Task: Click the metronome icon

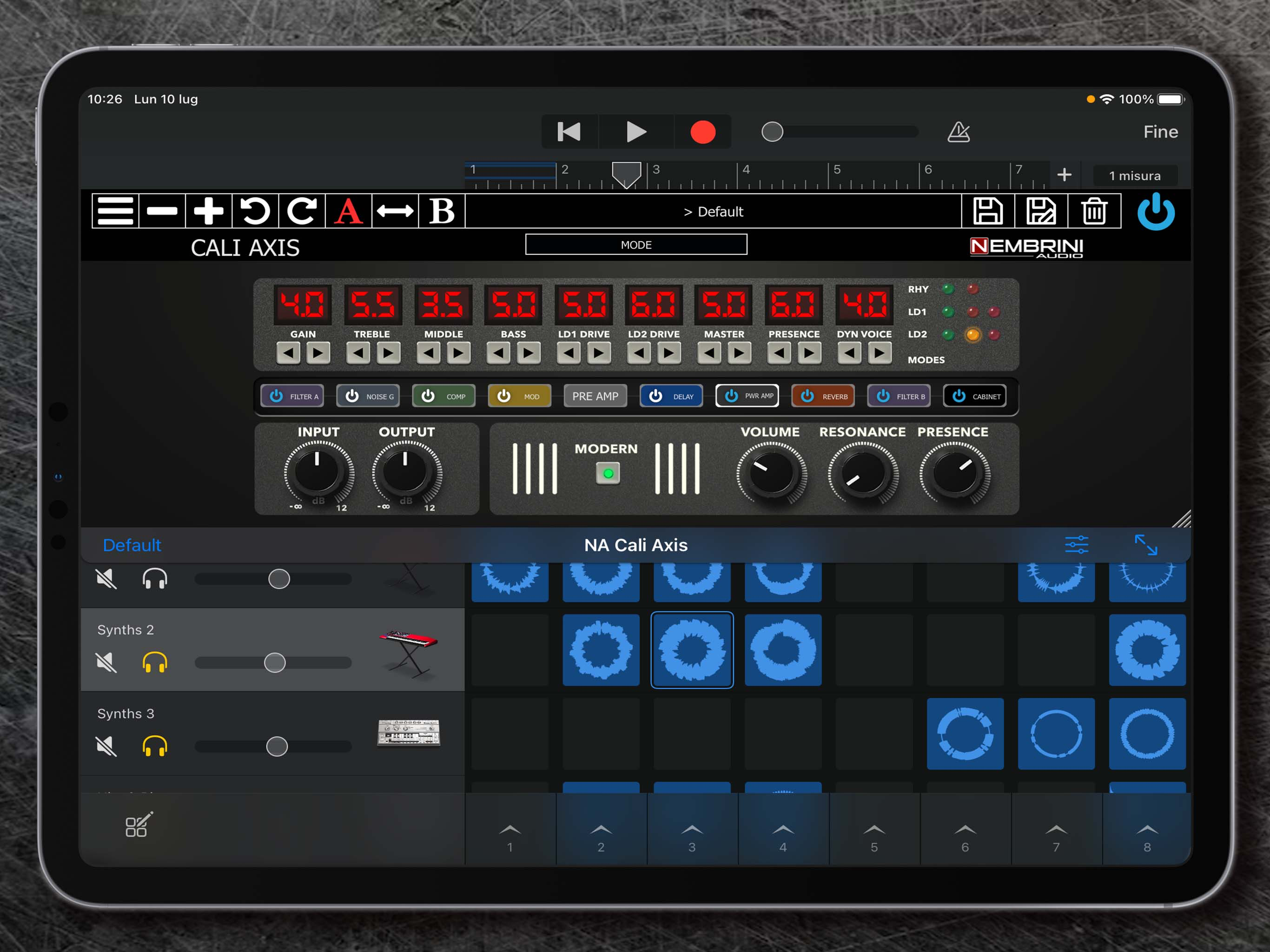Action: [x=958, y=132]
